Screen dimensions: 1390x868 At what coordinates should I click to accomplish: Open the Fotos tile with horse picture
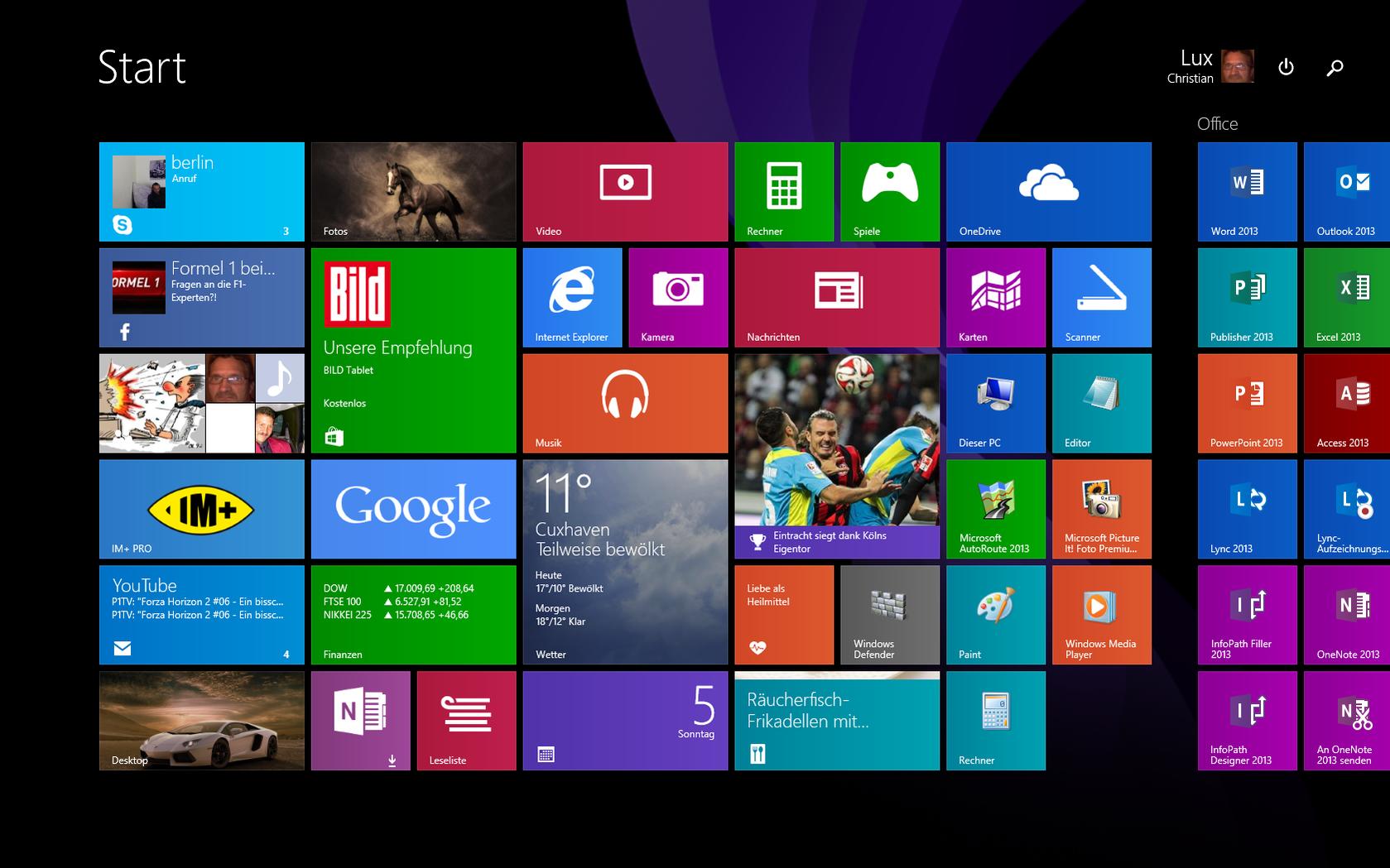pos(414,192)
